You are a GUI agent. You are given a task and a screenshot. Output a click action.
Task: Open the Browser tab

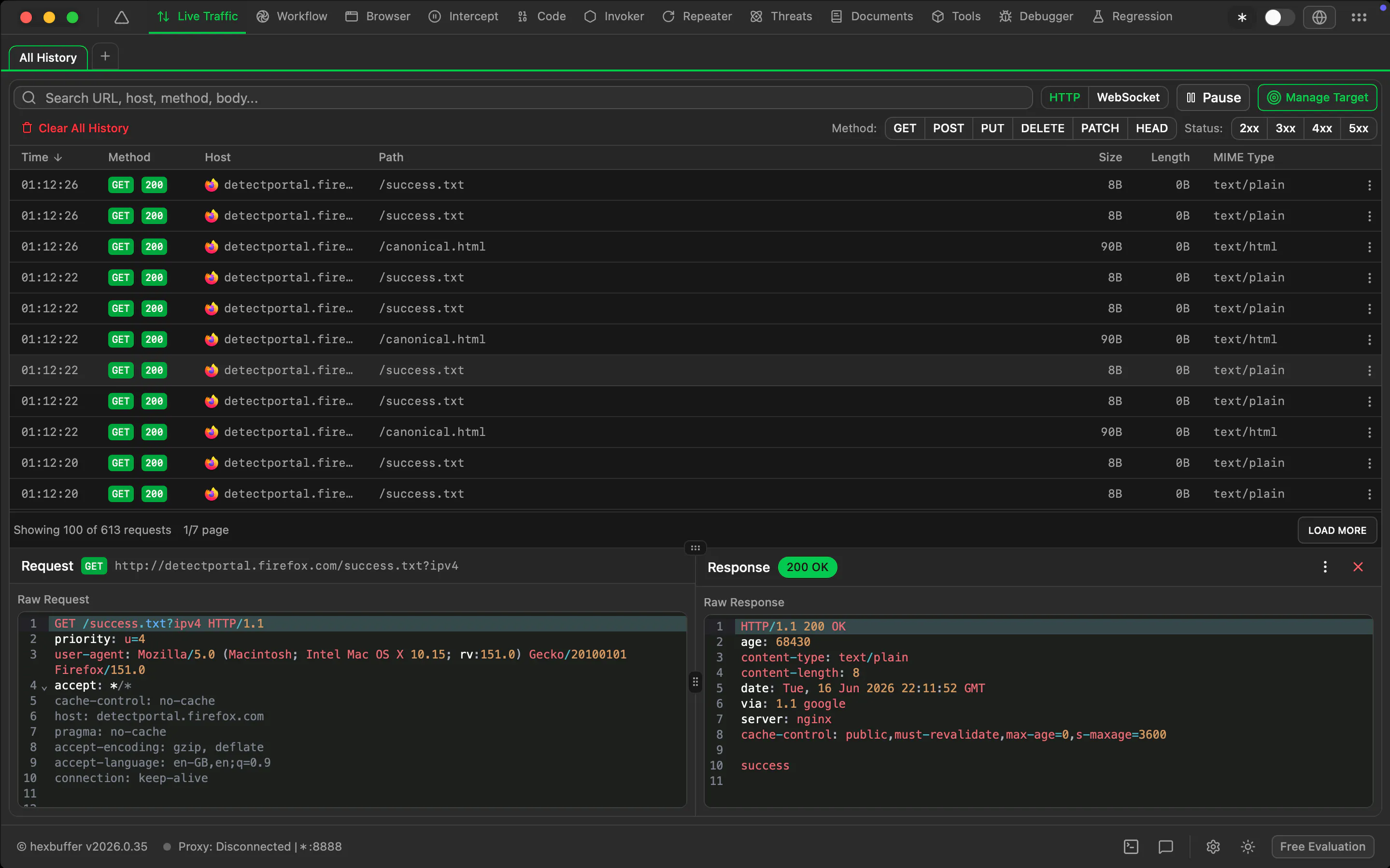[378, 16]
